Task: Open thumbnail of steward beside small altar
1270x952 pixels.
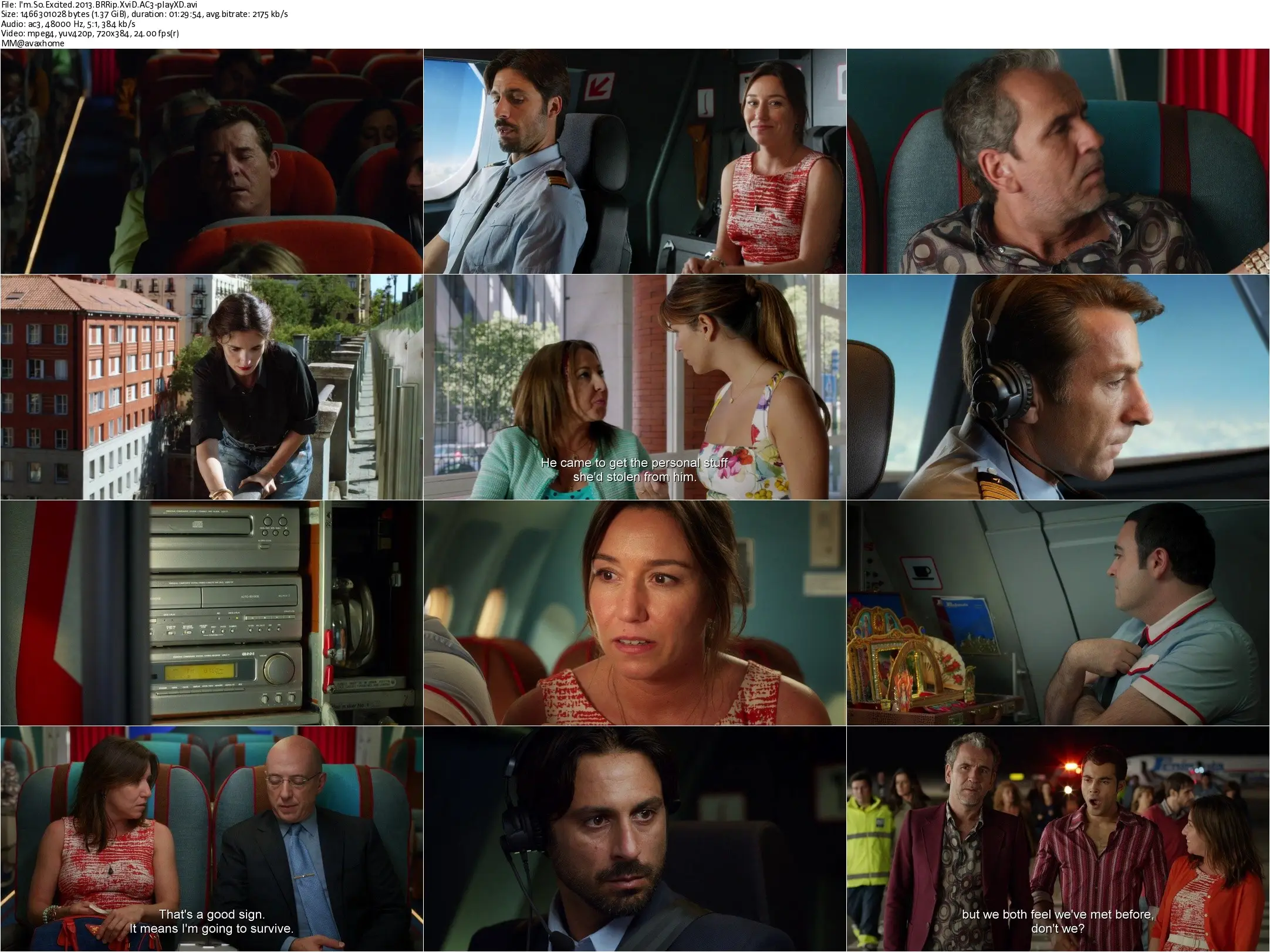Action: coord(1058,613)
